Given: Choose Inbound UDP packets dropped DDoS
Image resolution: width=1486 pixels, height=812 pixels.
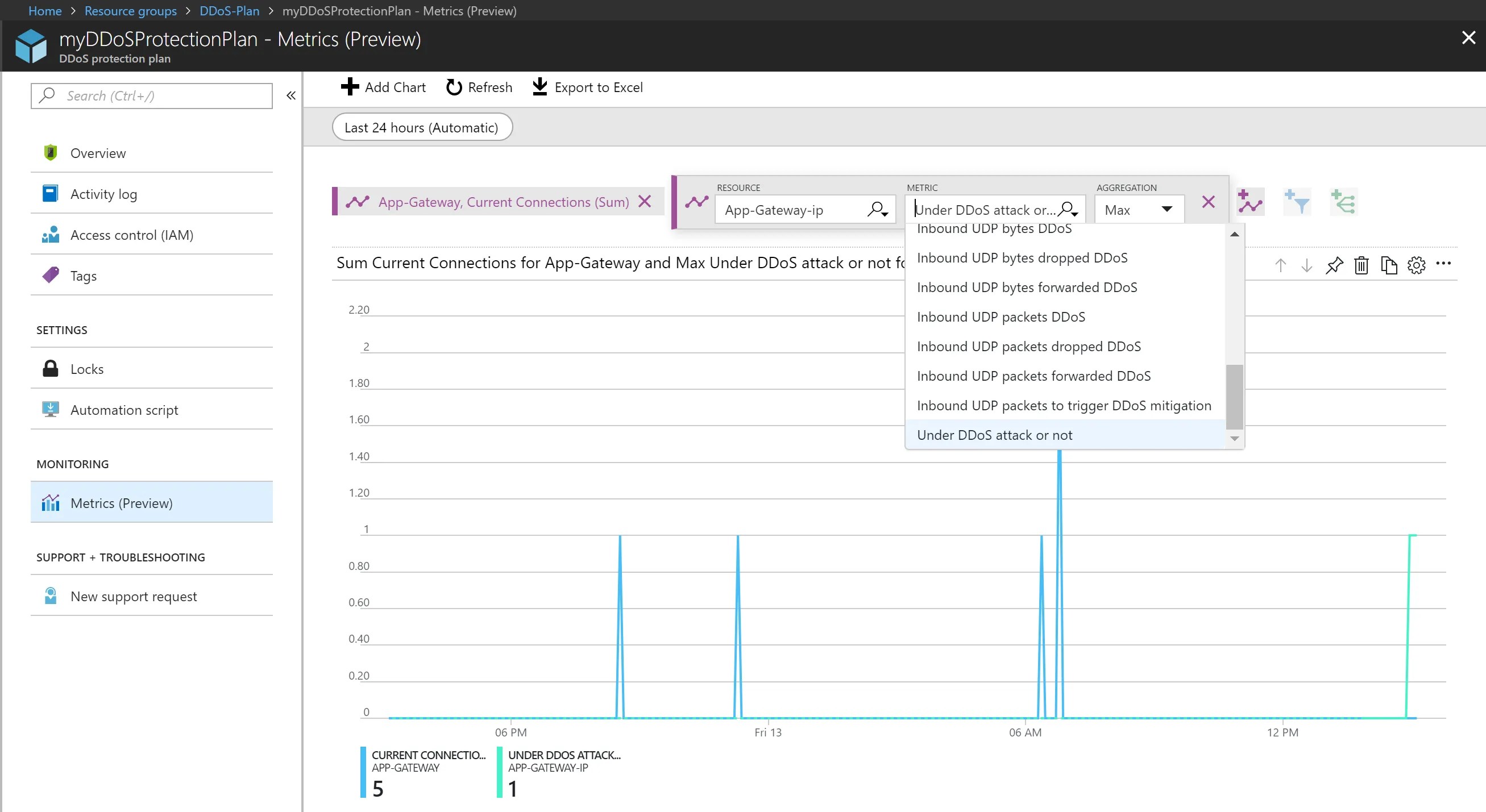Looking at the screenshot, I should click(1065, 346).
